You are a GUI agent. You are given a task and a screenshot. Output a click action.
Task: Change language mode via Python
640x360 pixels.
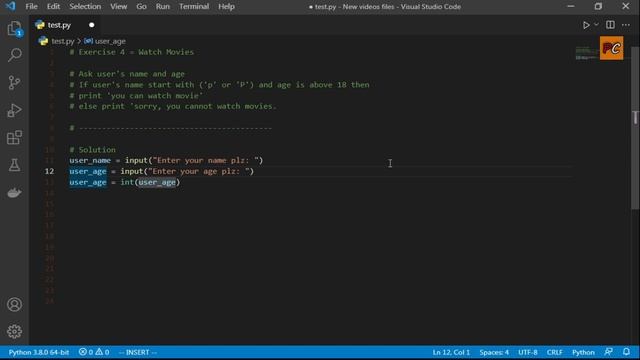(x=583, y=352)
